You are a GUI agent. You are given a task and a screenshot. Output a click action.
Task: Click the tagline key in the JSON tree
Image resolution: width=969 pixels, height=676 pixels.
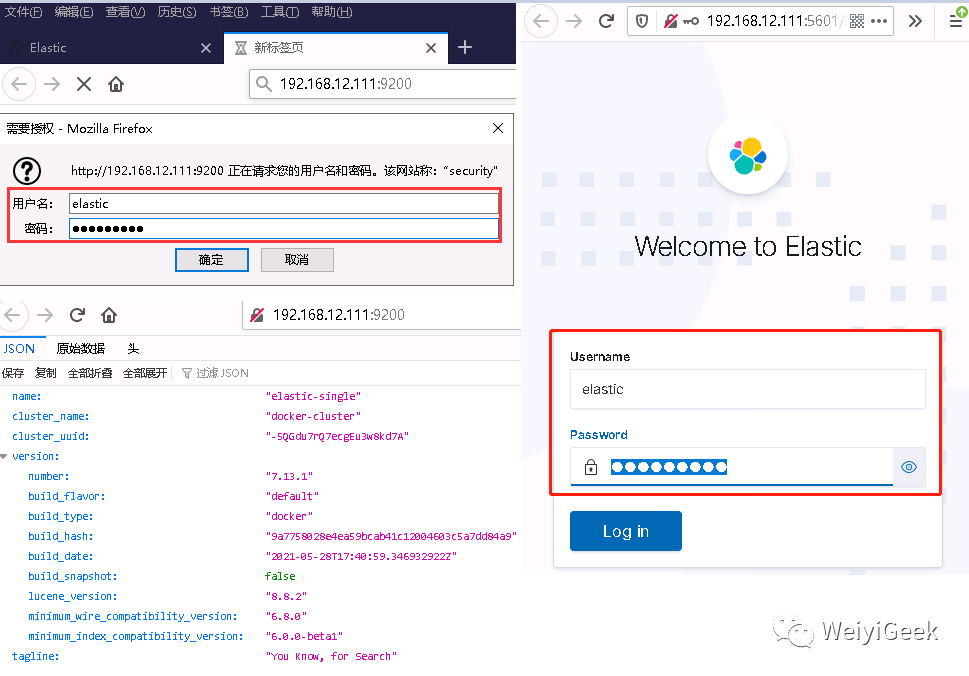35,656
